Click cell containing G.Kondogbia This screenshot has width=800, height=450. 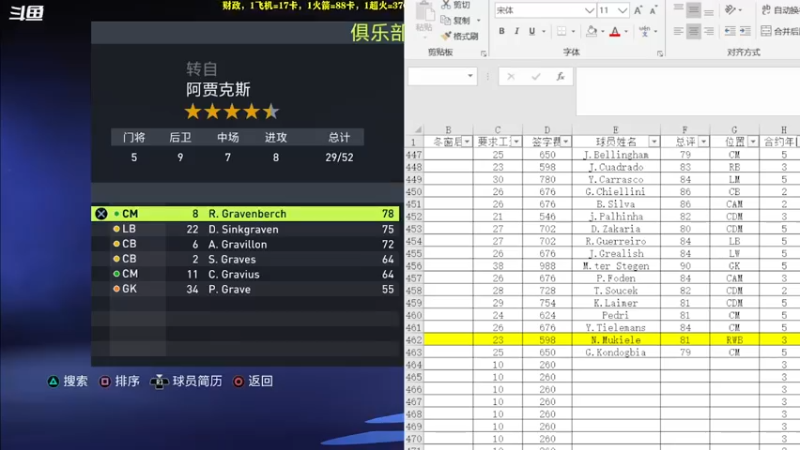(616, 352)
